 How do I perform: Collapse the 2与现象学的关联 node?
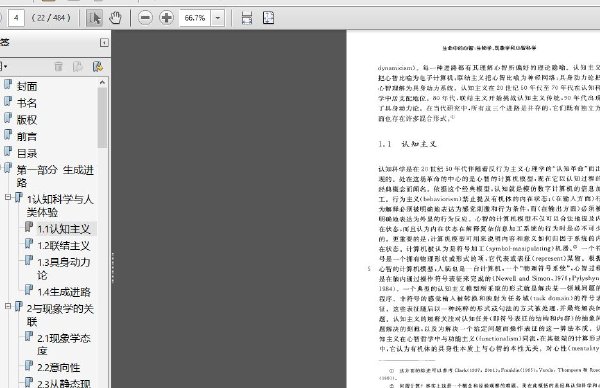tap(8, 306)
